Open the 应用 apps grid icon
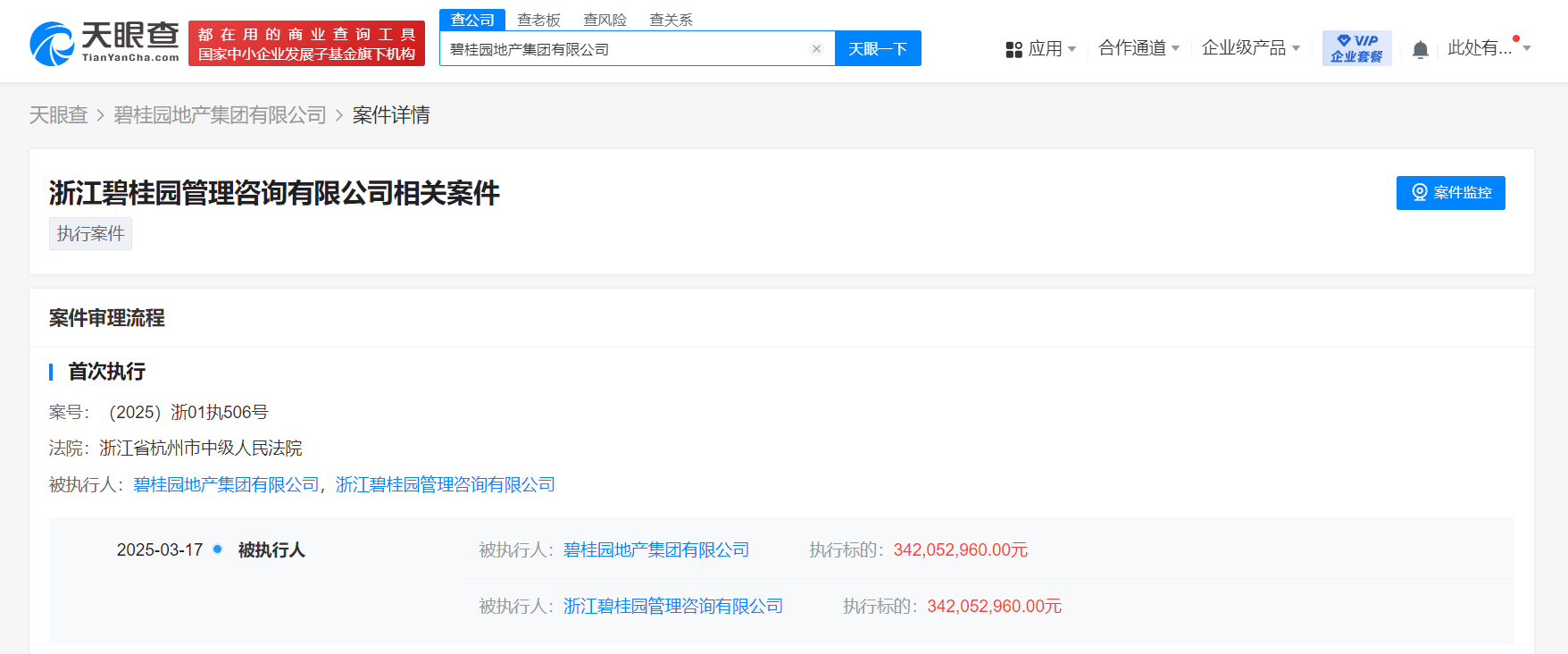The width and height of the screenshot is (1568, 654). tap(1013, 49)
